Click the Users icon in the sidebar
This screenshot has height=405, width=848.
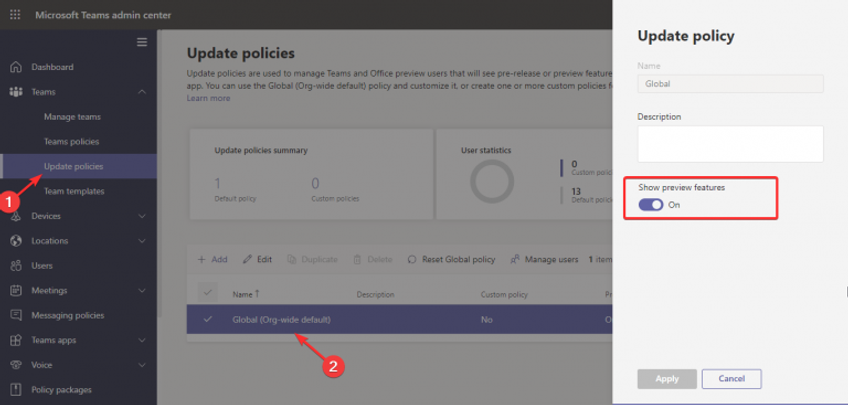[x=16, y=265]
